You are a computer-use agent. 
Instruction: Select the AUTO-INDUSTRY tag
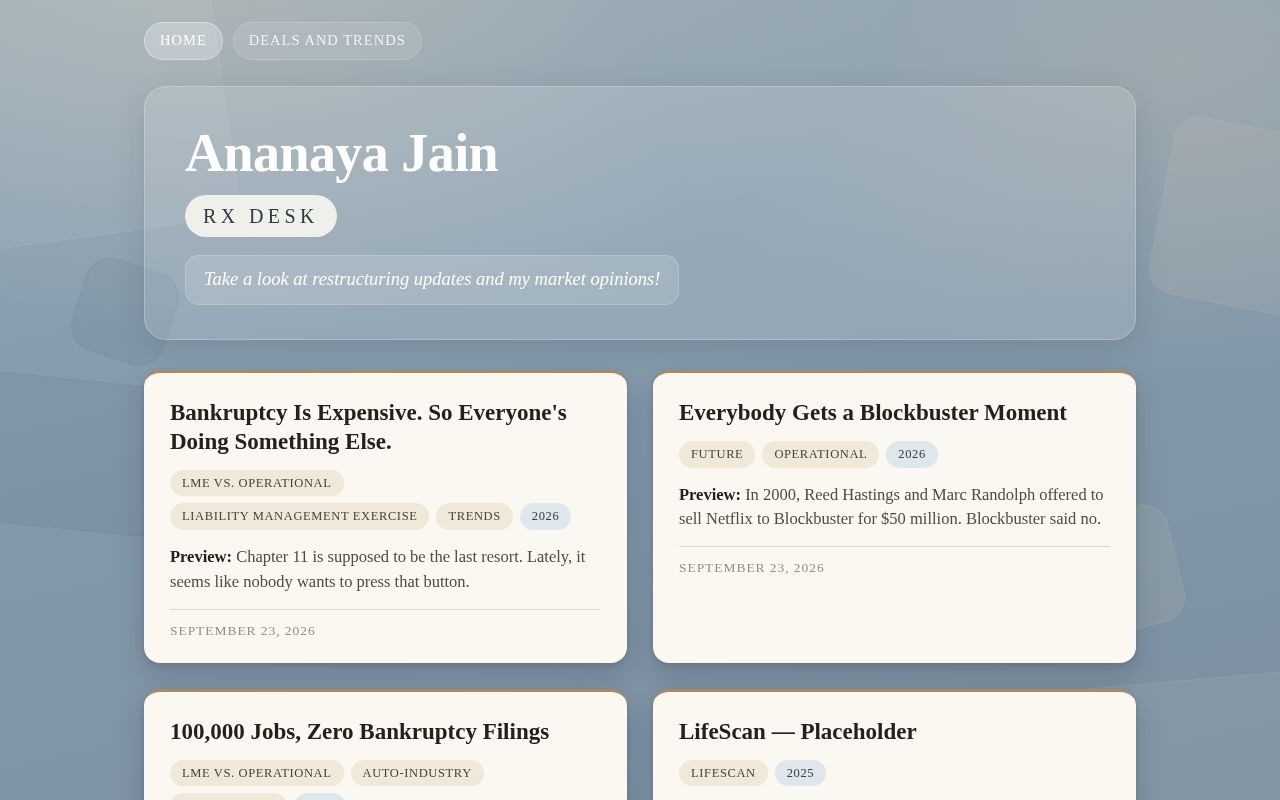click(x=417, y=773)
